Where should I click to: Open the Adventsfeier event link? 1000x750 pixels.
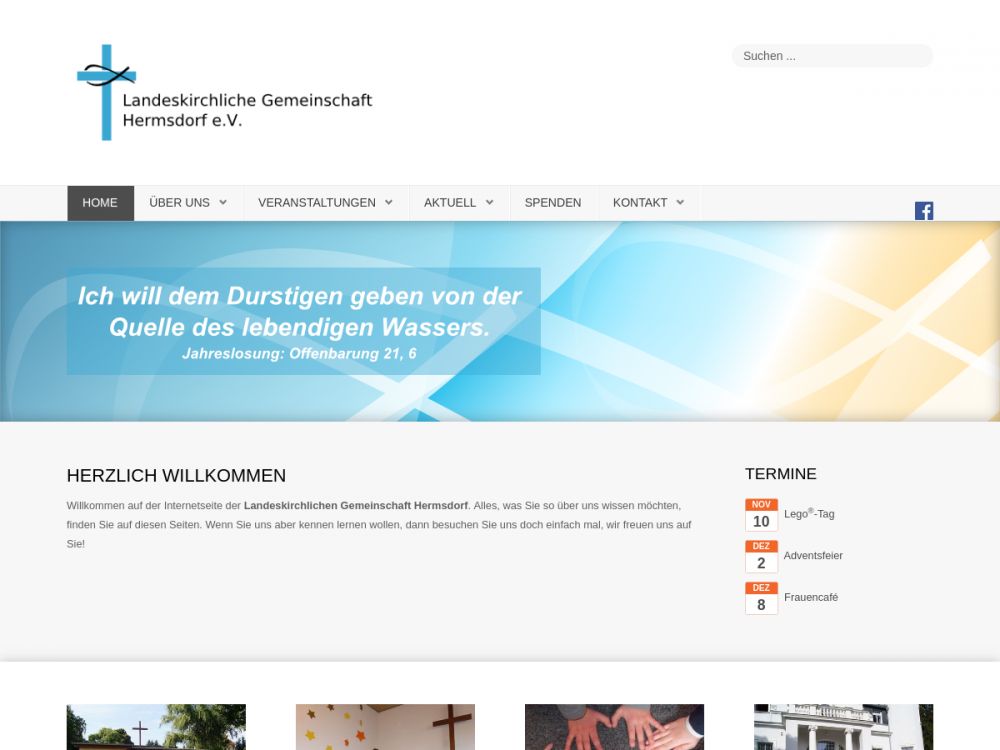coord(813,556)
